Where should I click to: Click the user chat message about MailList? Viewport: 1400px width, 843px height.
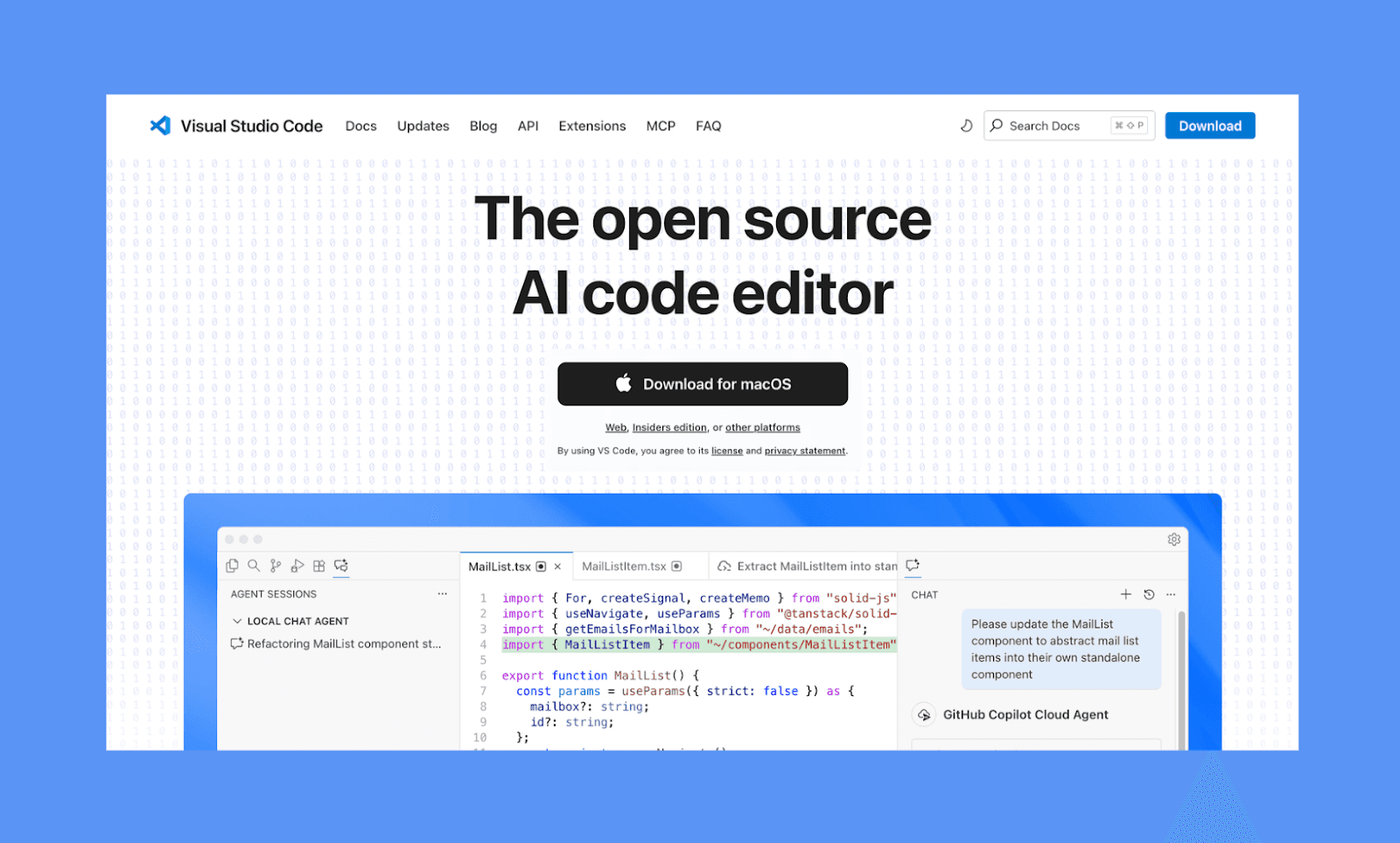pyautogui.click(x=1061, y=649)
